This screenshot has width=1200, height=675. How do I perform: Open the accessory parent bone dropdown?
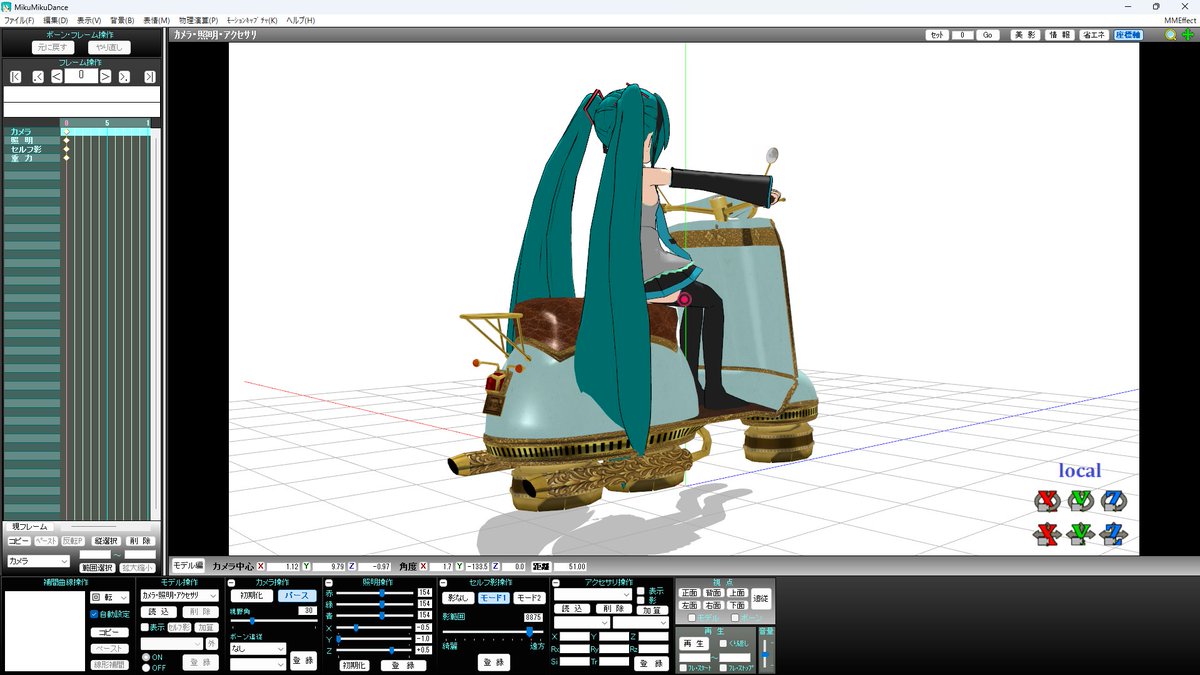[640, 622]
